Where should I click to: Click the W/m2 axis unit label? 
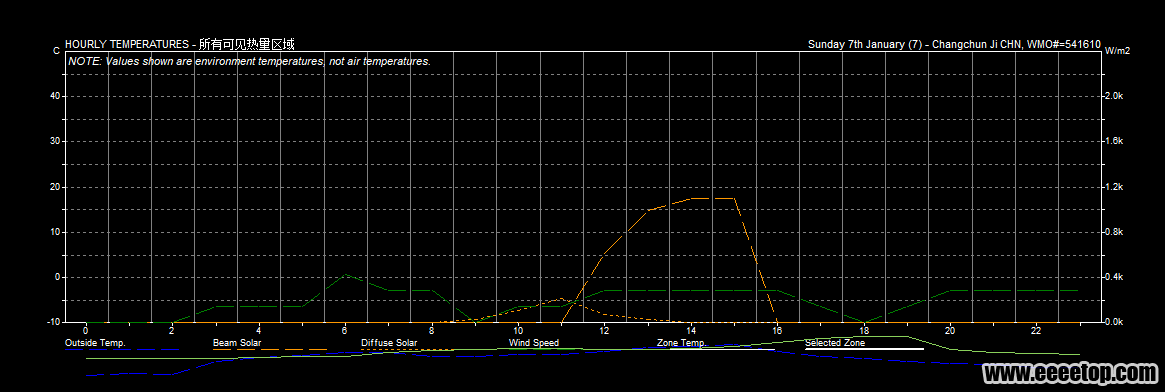pos(1117,51)
